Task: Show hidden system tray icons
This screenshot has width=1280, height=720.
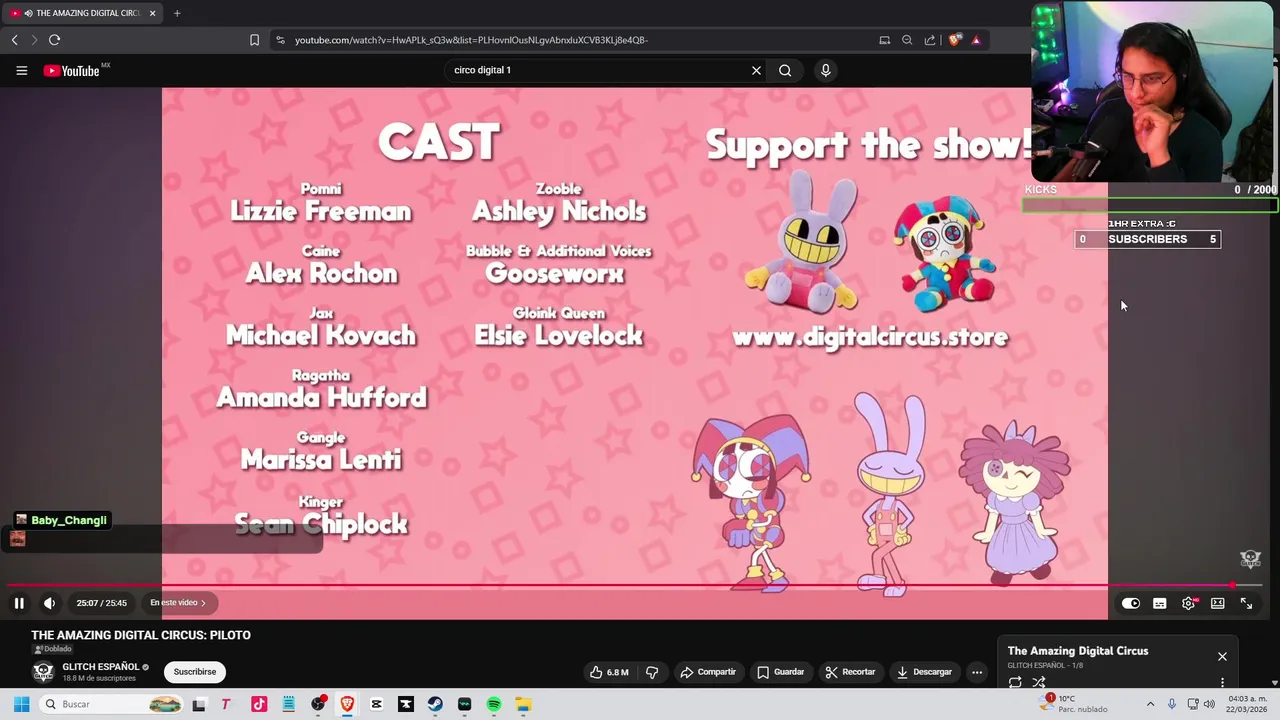Action: pyautogui.click(x=1150, y=704)
